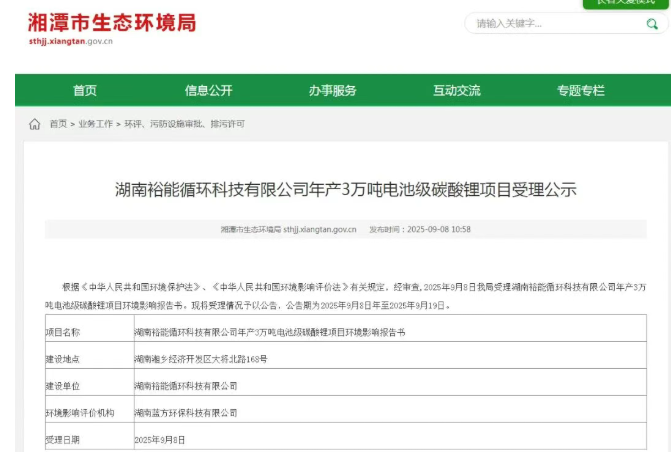
Task: Click the home icon in breadcrumb
Action: pos(35,124)
